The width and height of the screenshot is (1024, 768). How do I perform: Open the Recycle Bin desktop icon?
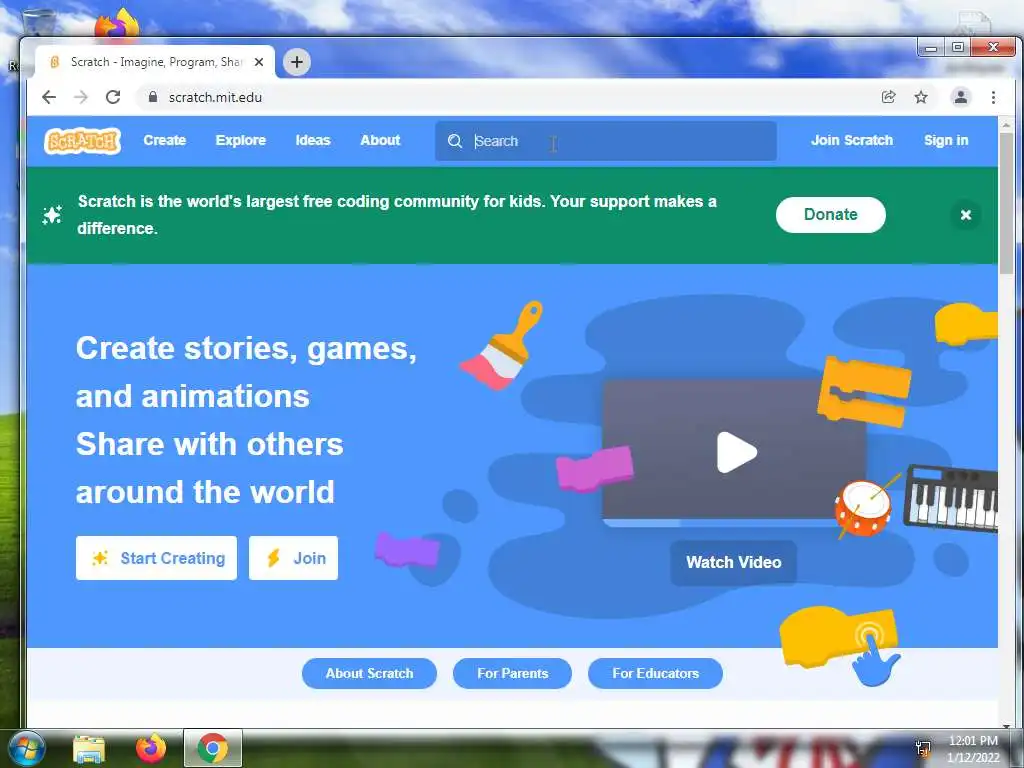click(x=38, y=24)
